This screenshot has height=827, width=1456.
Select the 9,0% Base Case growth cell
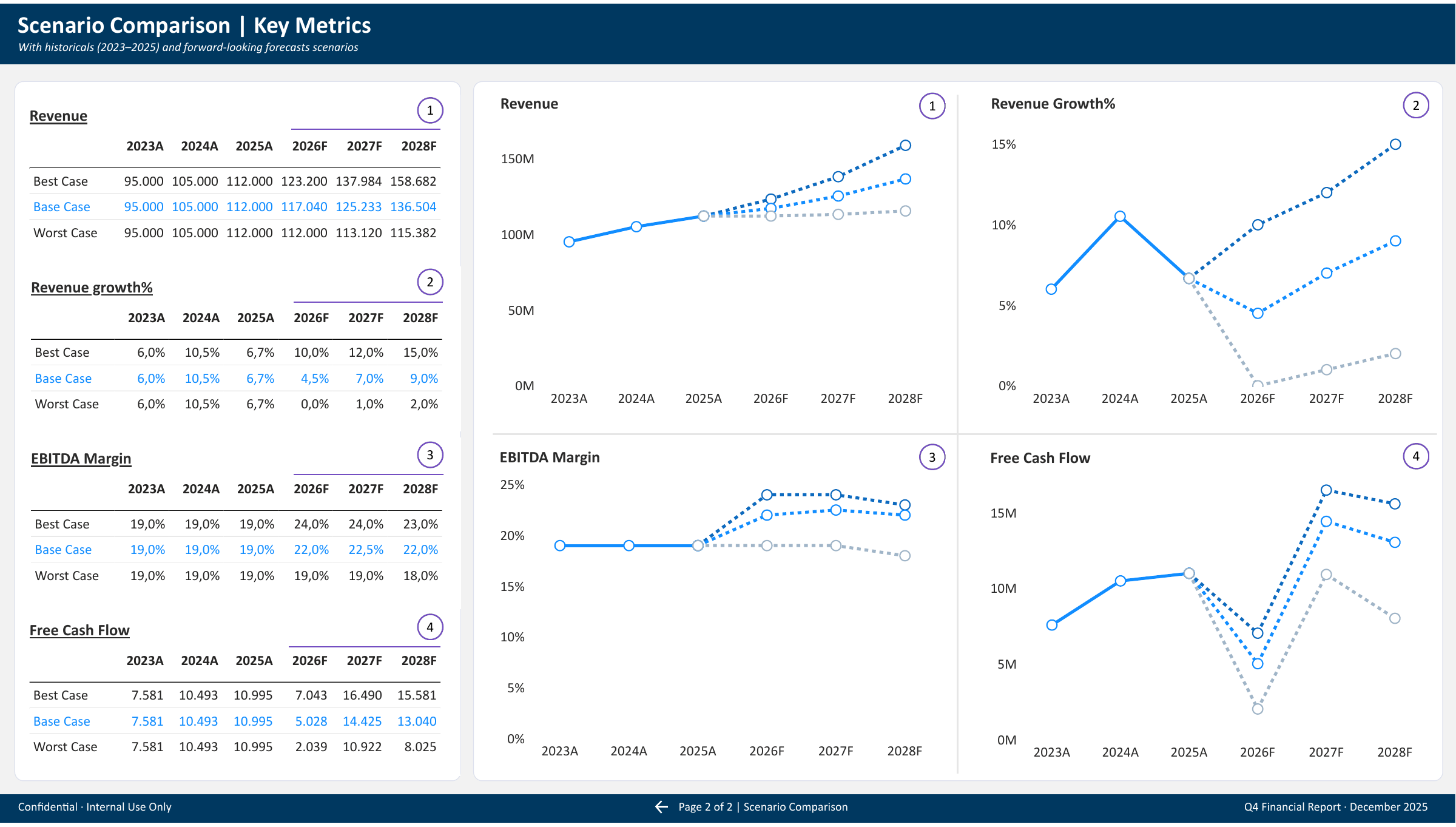pyautogui.click(x=424, y=379)
